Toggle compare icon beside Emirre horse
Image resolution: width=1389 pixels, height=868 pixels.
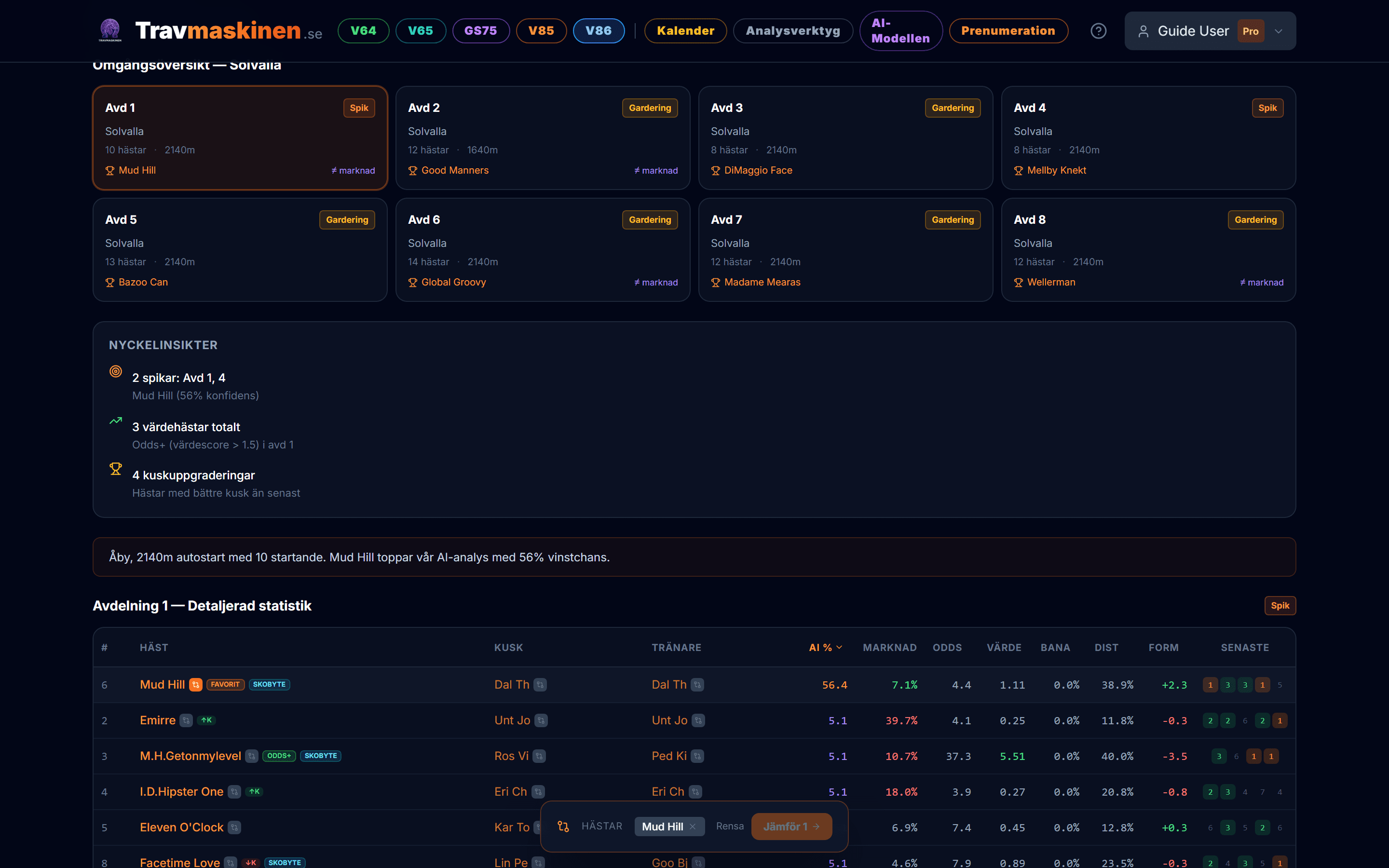[186, 720]
